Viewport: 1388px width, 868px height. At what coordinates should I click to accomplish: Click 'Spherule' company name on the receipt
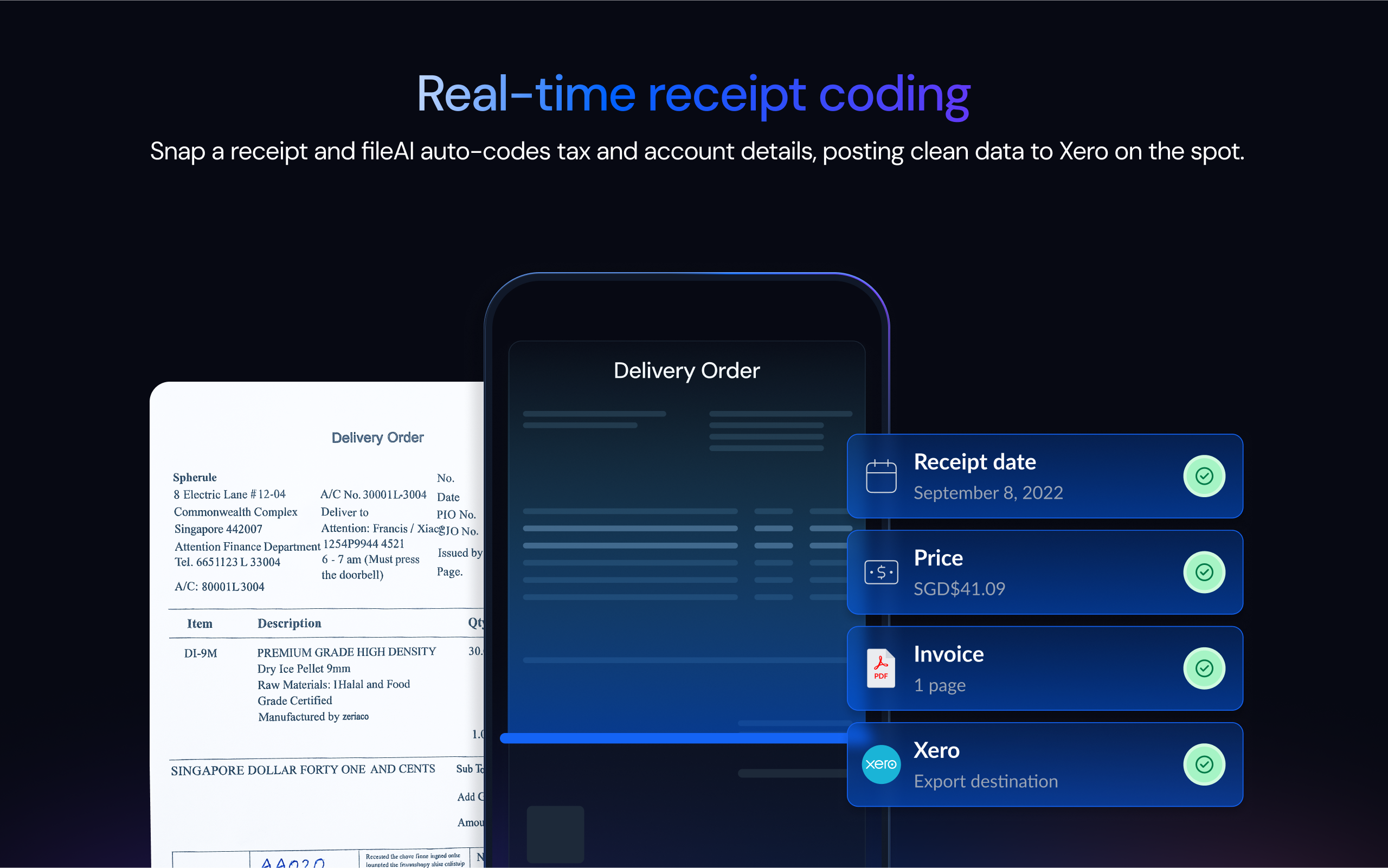tap(195, 478)
